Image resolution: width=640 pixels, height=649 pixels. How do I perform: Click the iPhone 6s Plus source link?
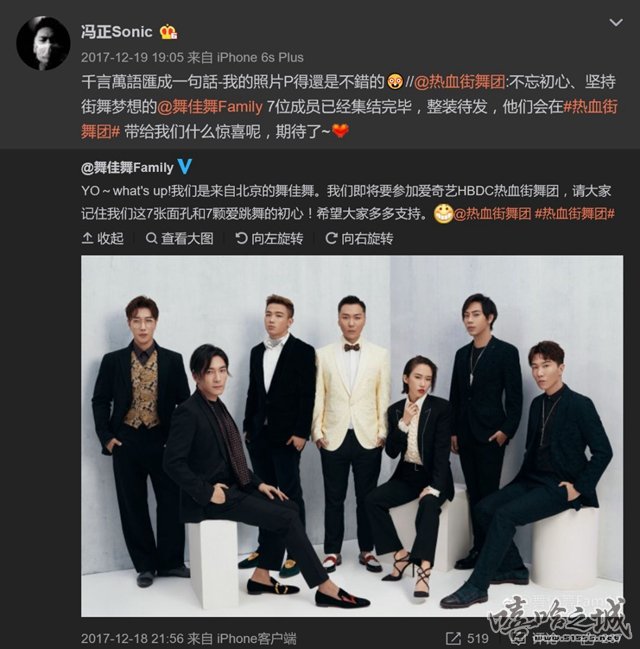coord(260,57)
